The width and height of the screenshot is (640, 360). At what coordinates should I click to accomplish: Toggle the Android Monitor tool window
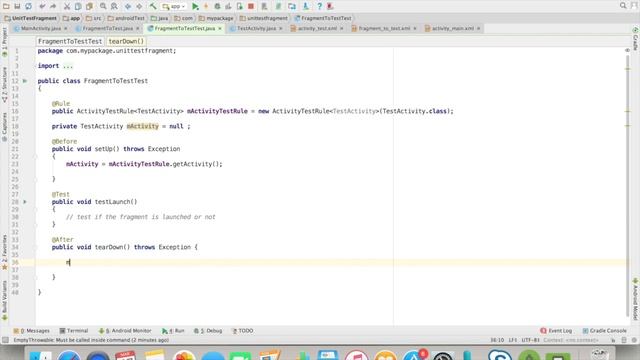(125, 331)
